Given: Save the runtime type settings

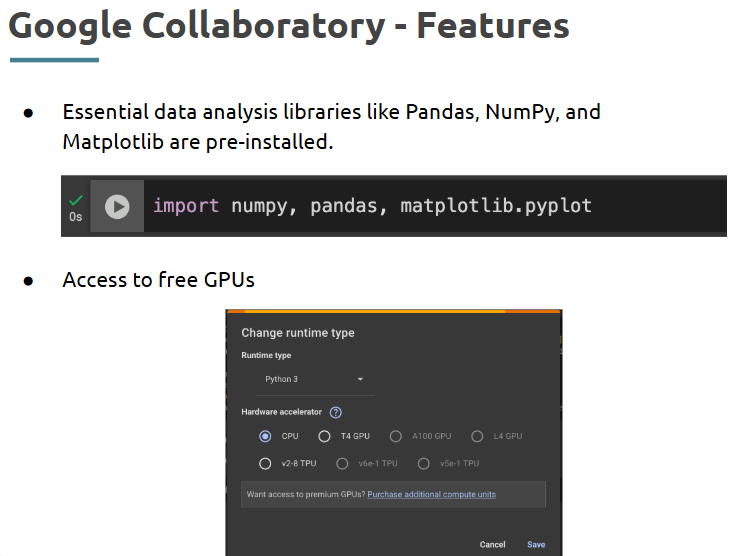Looking at the screenshot, I should (536, 544).
